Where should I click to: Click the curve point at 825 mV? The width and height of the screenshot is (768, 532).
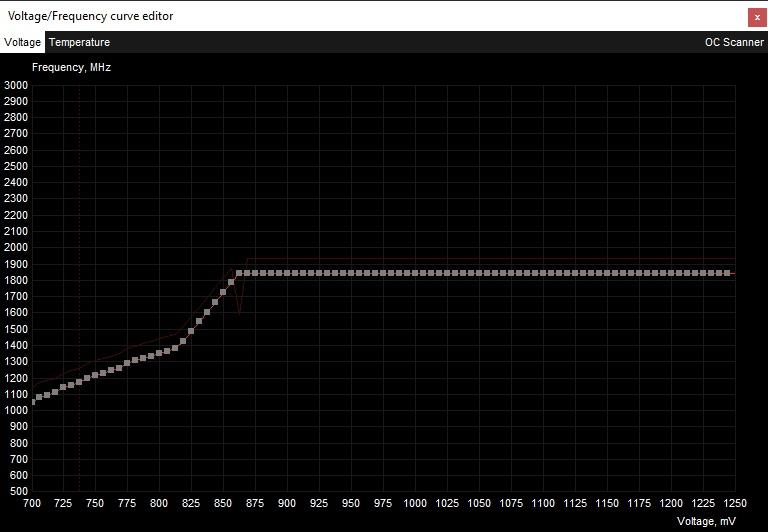pyautogui.click(x=191, y=331)
